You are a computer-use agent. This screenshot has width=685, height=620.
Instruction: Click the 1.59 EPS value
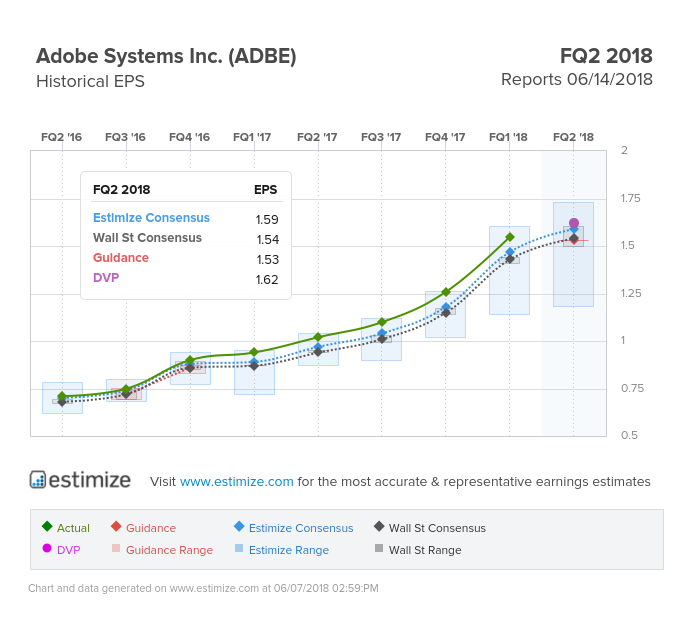coord(267,219)
